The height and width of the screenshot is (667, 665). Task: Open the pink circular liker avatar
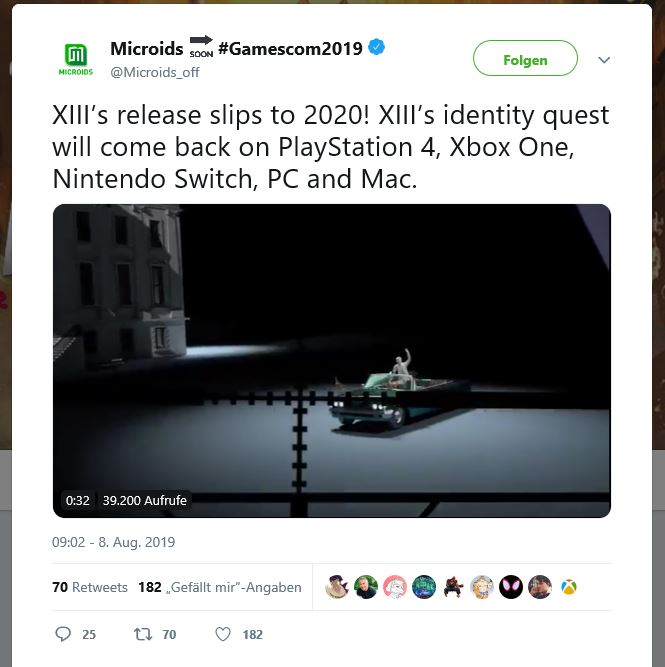click(395, 587)
